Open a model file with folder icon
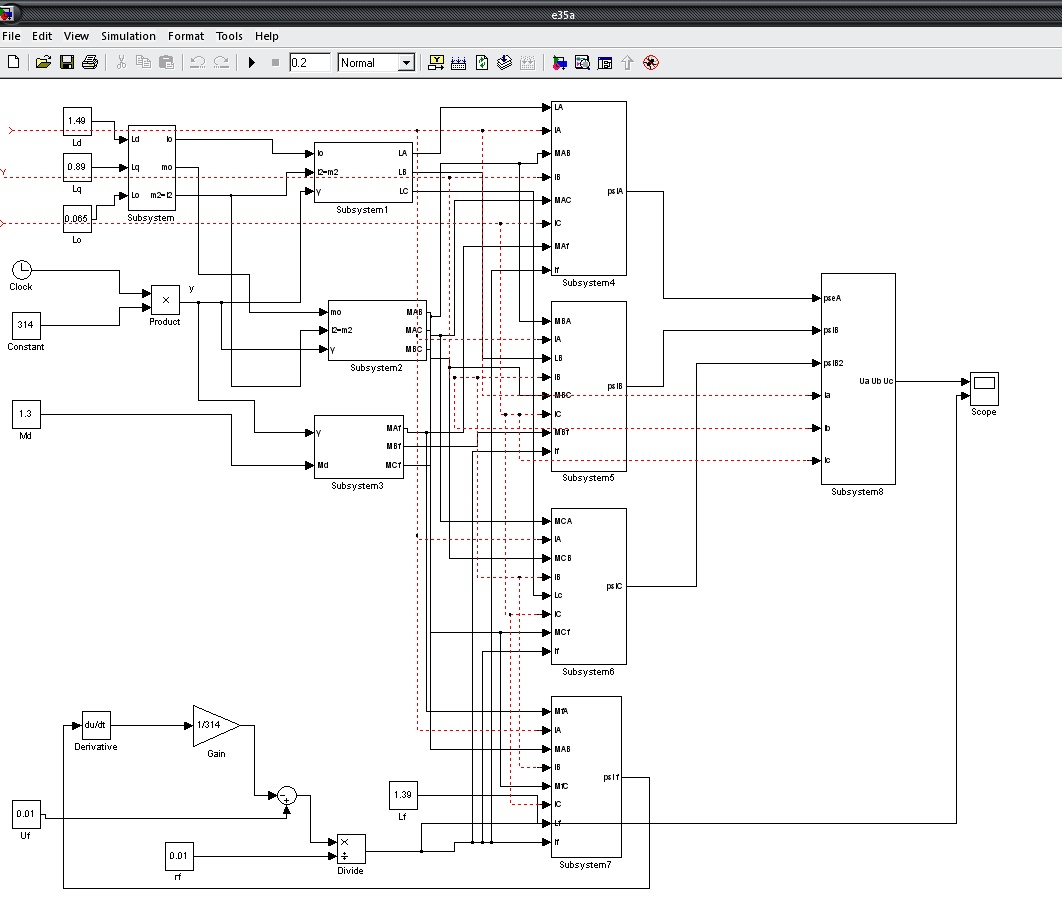The image size is (1062, 906). [43, 62]
